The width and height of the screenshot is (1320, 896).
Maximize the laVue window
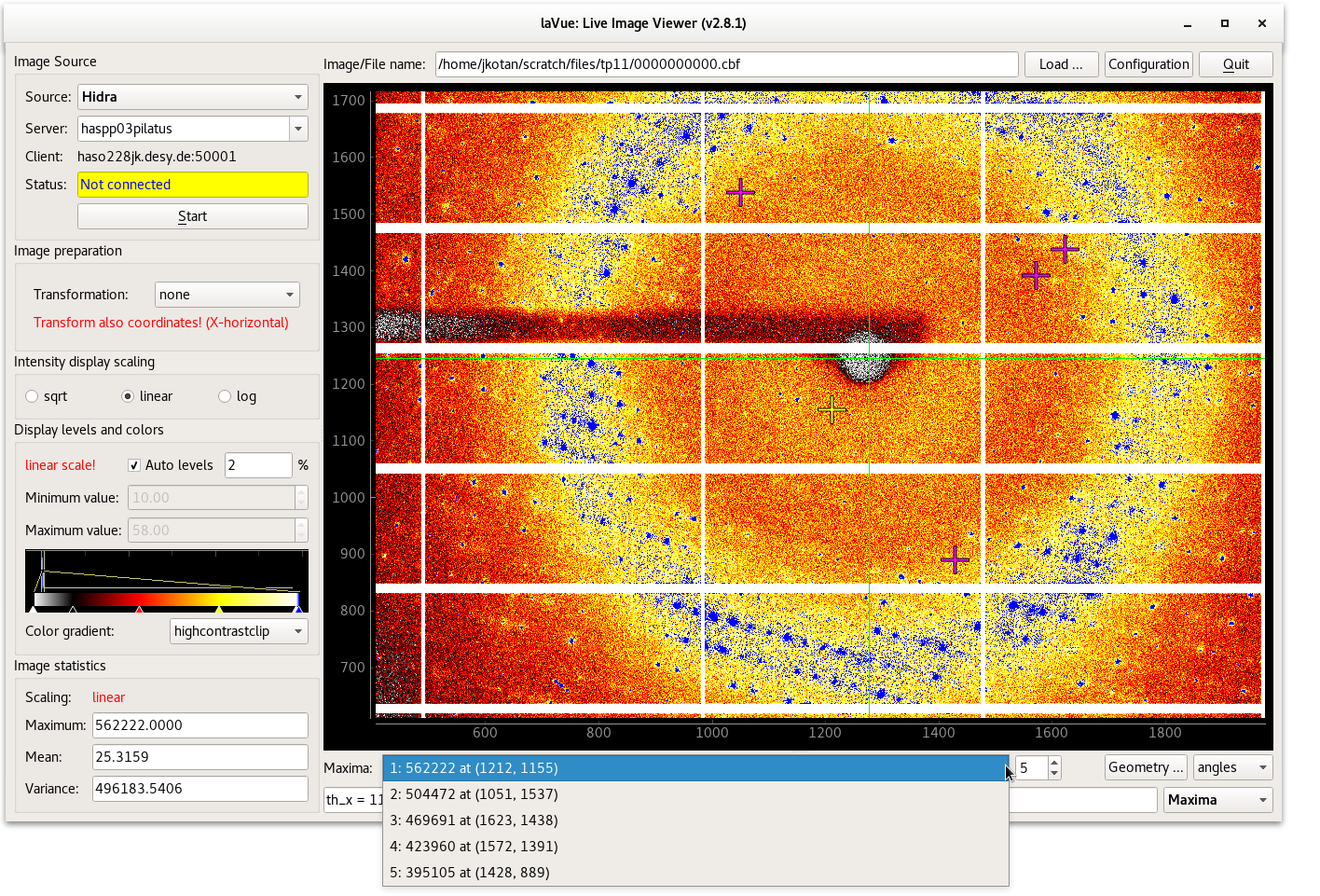(1225, 23)
